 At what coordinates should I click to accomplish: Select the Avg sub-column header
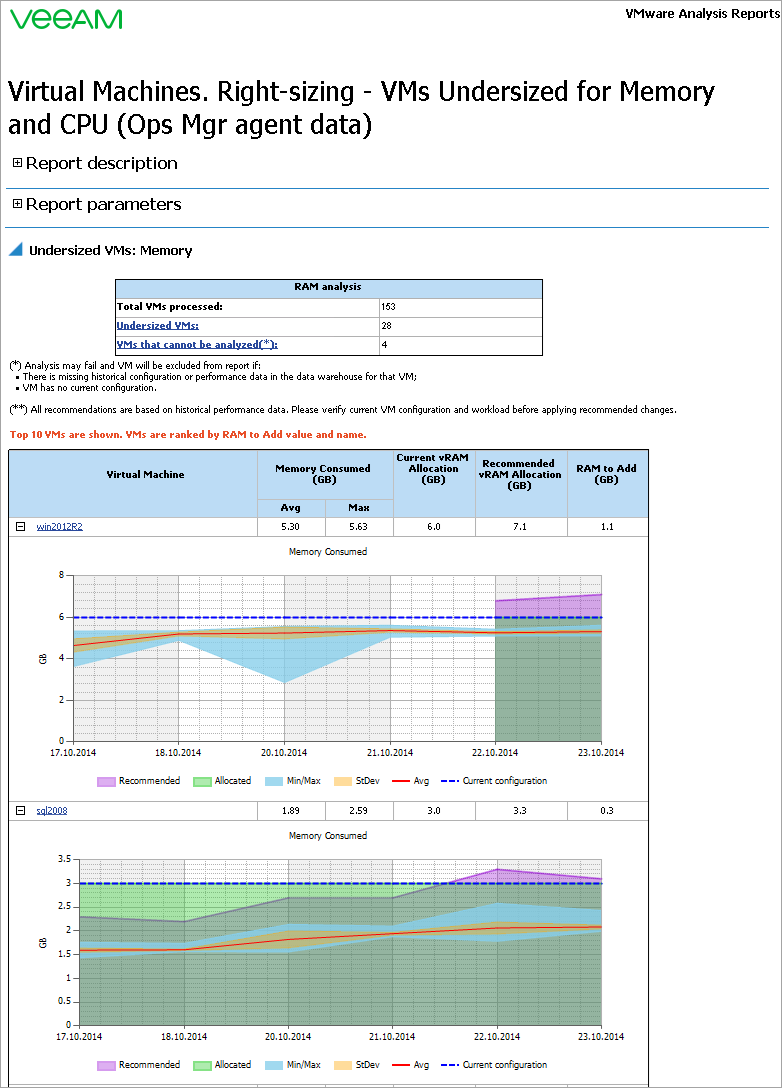coord(291,508)
